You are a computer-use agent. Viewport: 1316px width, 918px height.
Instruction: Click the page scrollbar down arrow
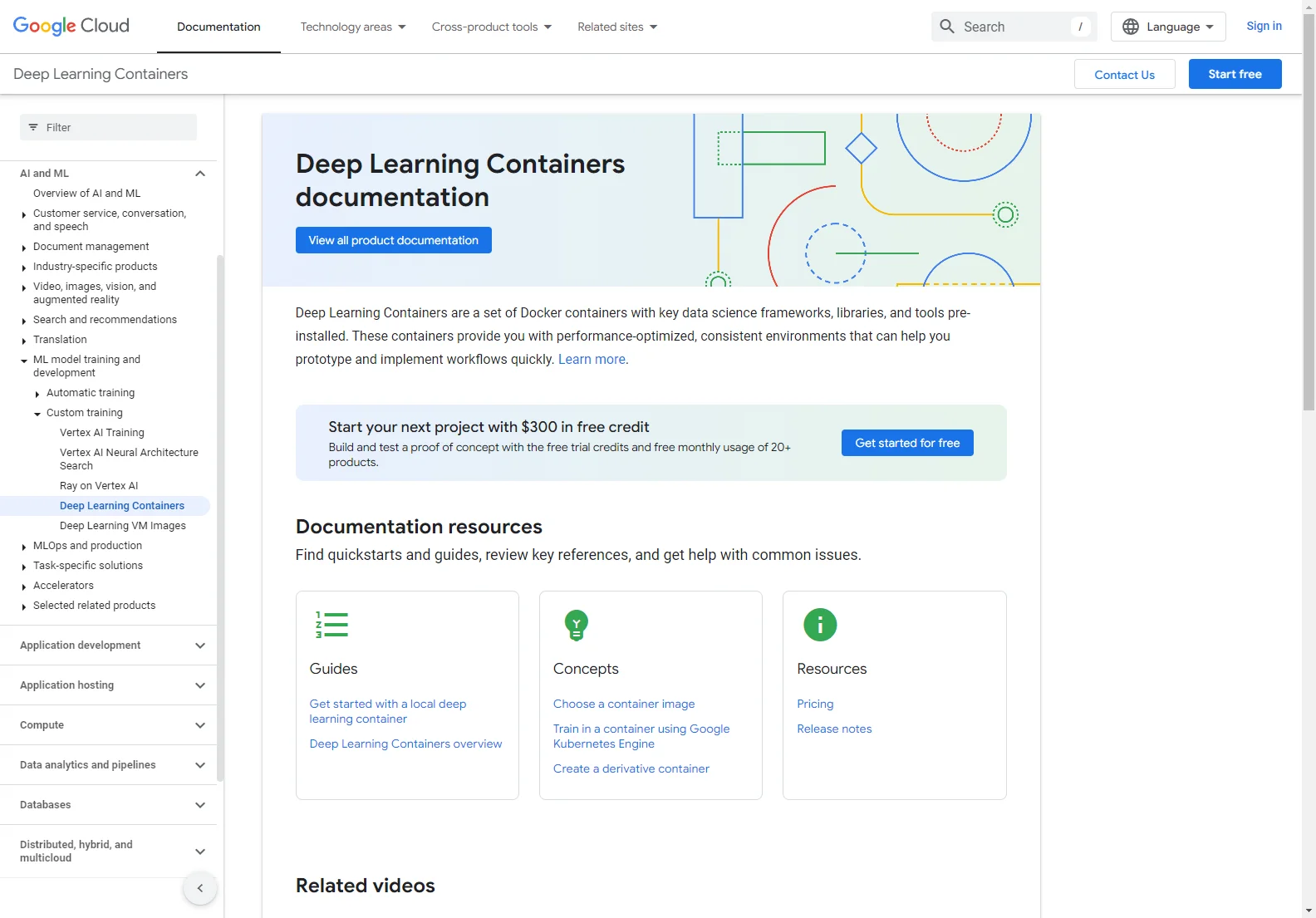coord(1309,911)
